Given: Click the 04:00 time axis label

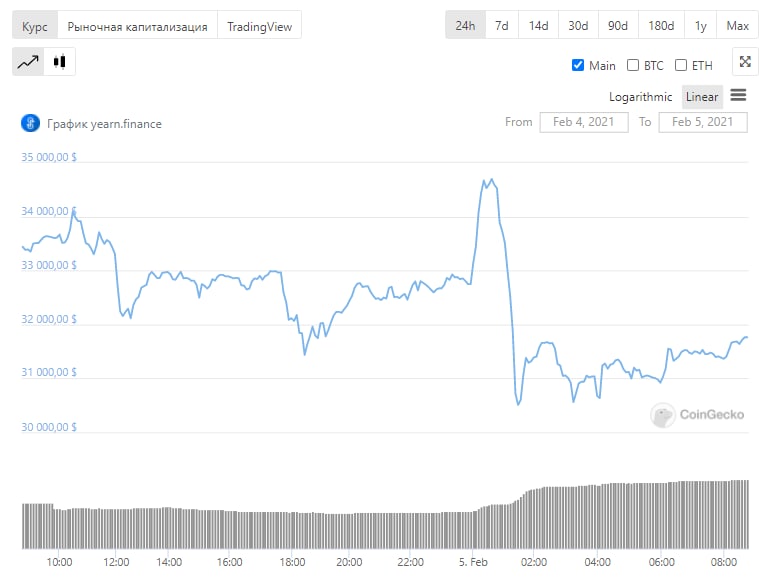Looking at the screenshot, I should click(597, 562).
